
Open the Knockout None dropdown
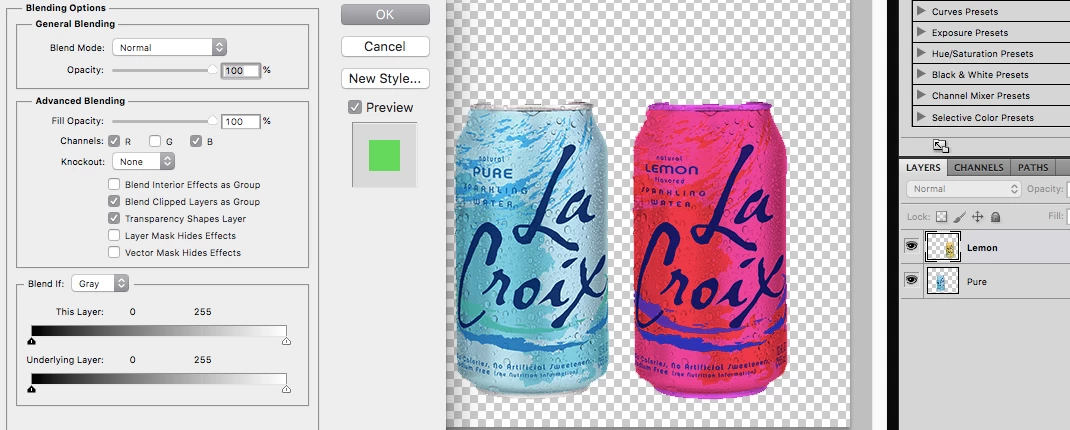tap(143, 162)
